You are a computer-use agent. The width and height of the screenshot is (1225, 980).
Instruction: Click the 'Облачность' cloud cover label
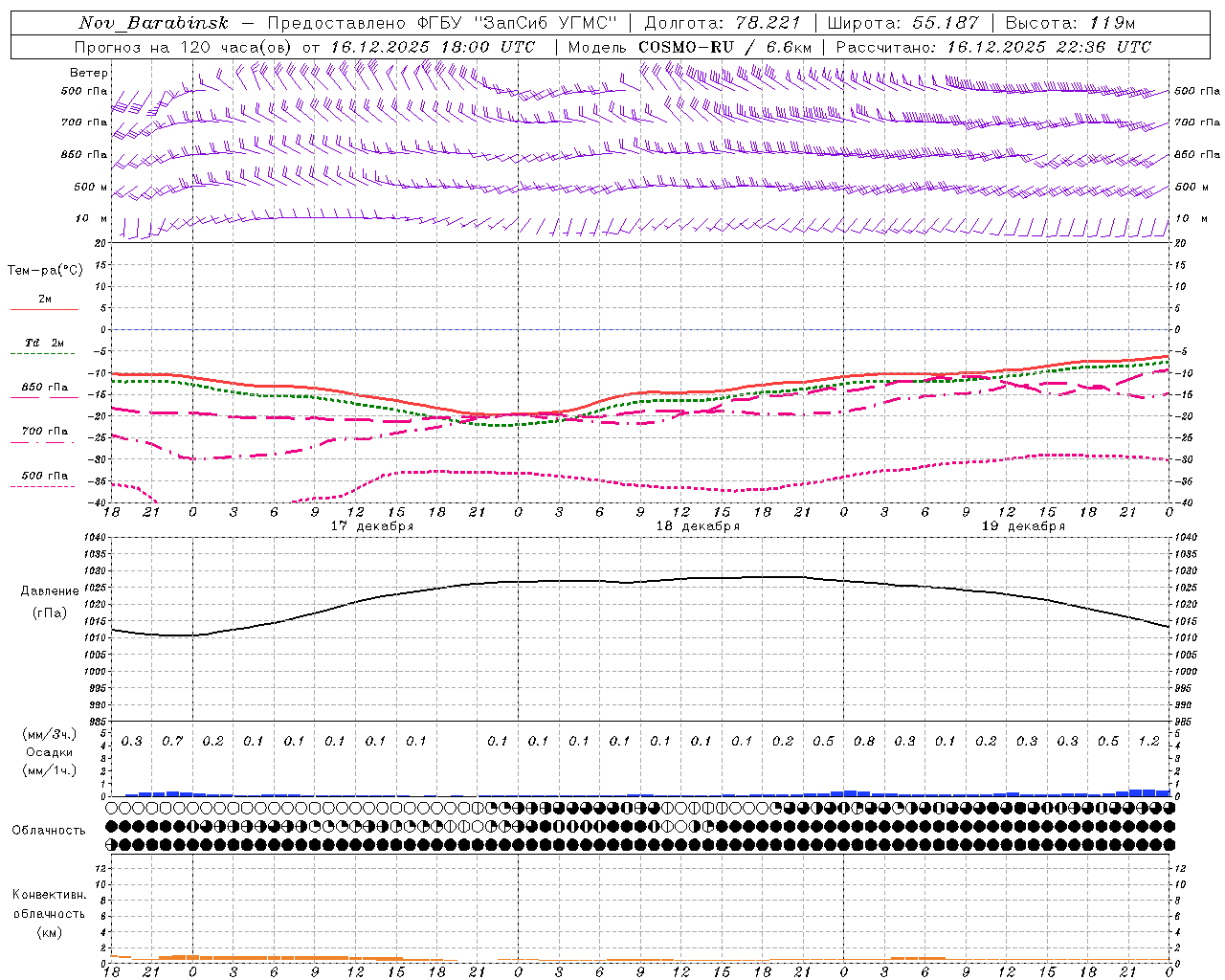pyautogui.click(x=49, y=831)
